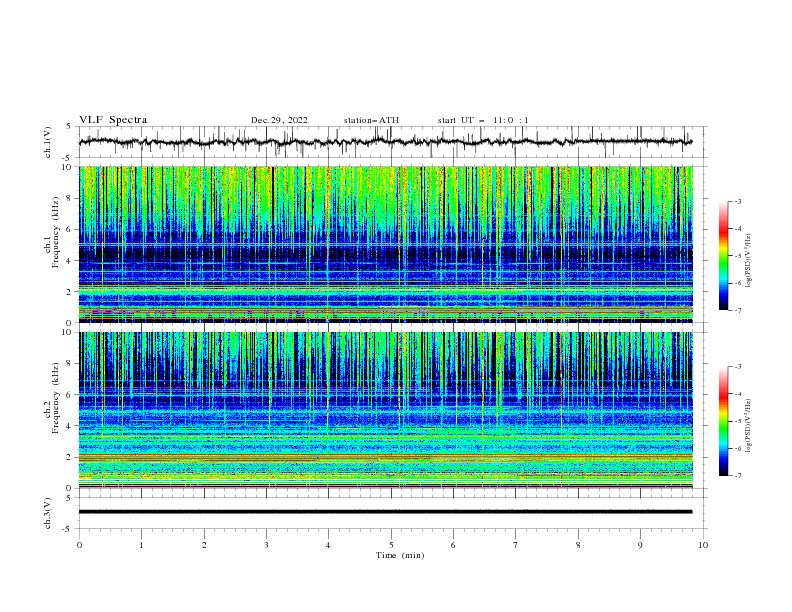This screenshot has width=792, height=612.
Task: Click the 'ch.3(V)' axis label
Action: tap(48, 513)
